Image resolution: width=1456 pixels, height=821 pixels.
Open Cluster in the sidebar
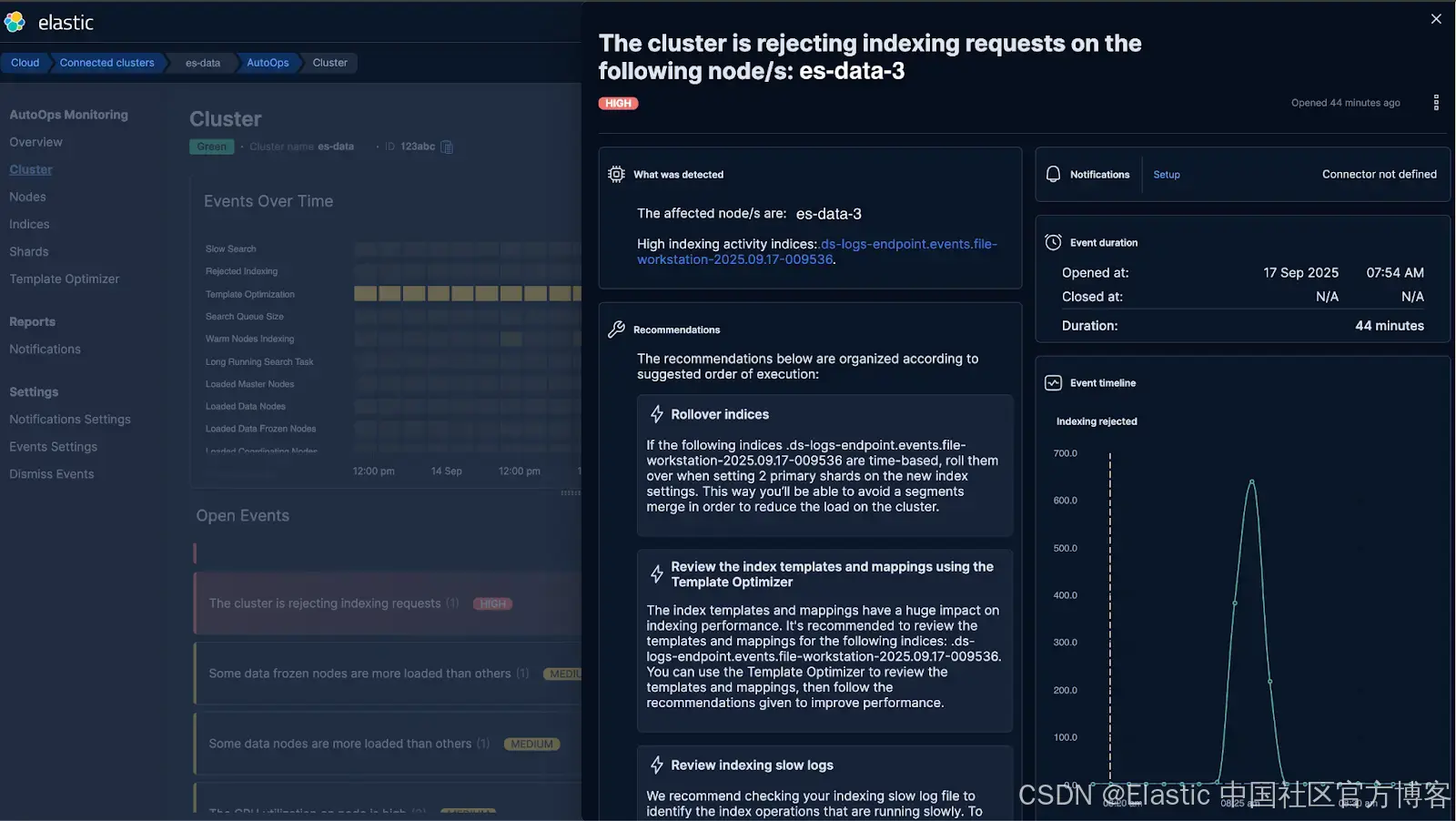point(31,169)
